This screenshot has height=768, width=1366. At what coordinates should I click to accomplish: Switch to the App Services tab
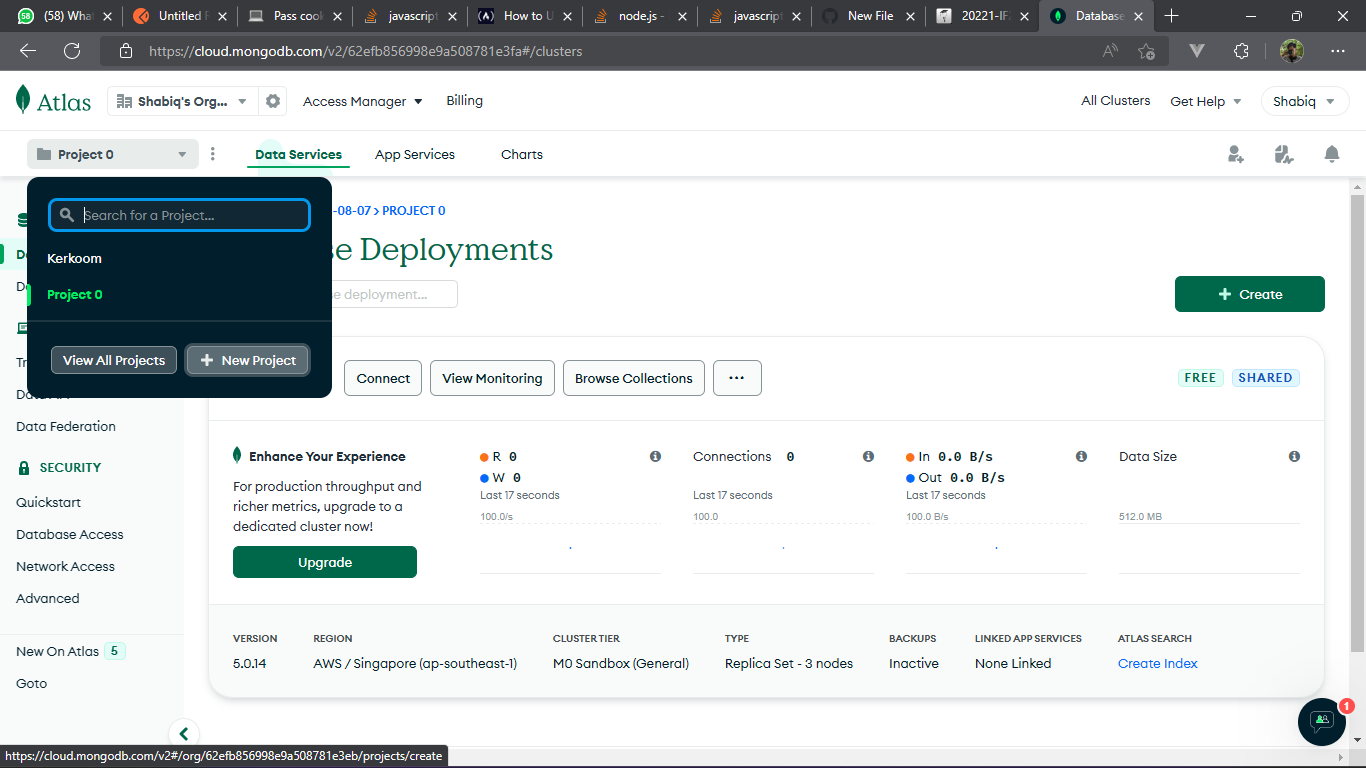pos(415,154)
